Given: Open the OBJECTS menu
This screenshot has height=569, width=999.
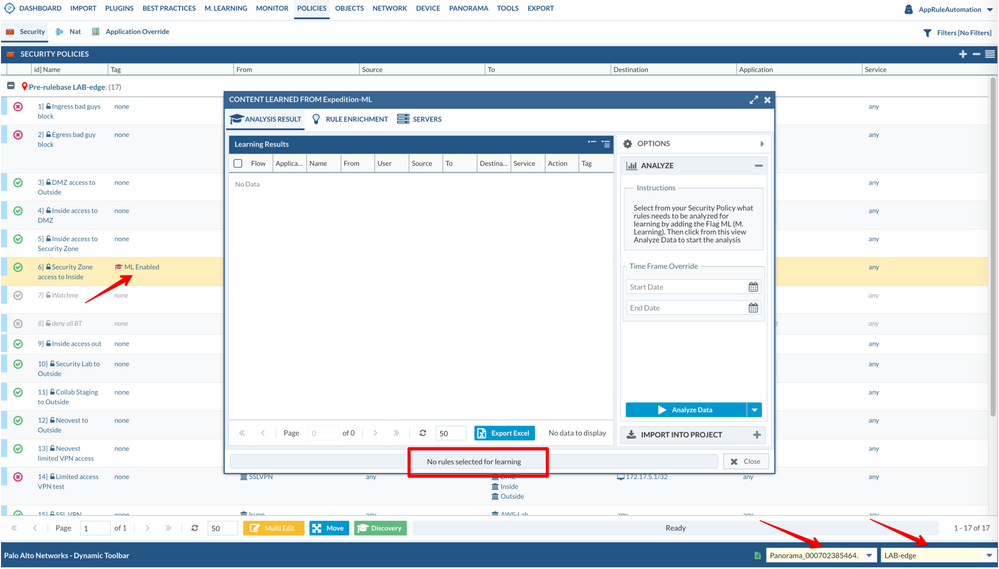Looking at the screenshot, I should 350,8.
